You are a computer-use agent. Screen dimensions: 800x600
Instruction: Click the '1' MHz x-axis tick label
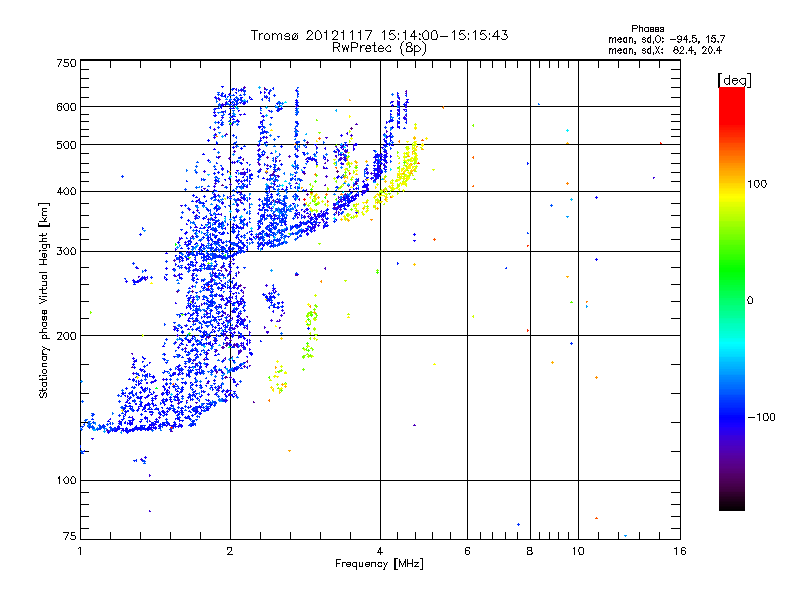point(80,552)
